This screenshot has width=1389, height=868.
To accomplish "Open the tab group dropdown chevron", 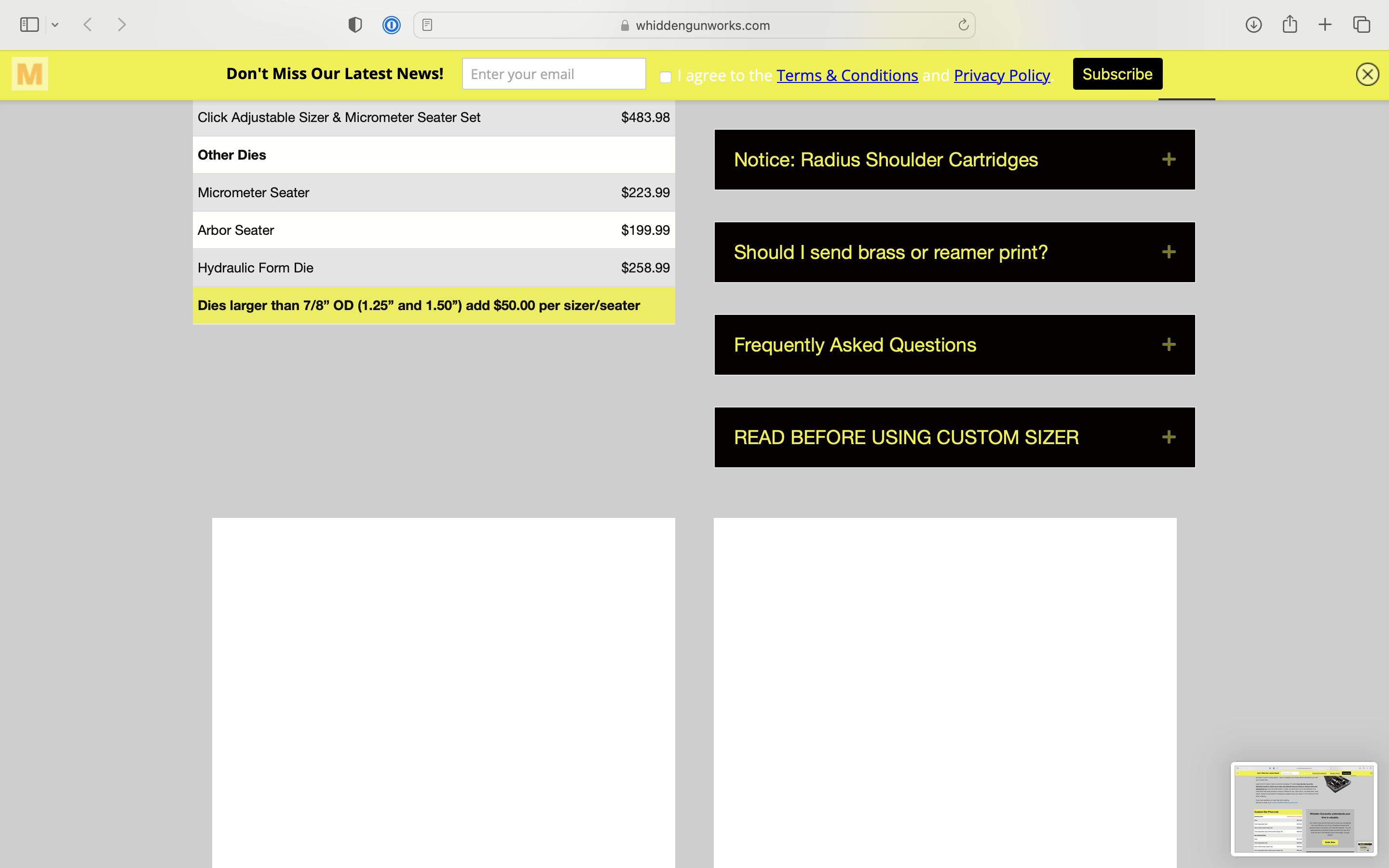I will [55, 25].
